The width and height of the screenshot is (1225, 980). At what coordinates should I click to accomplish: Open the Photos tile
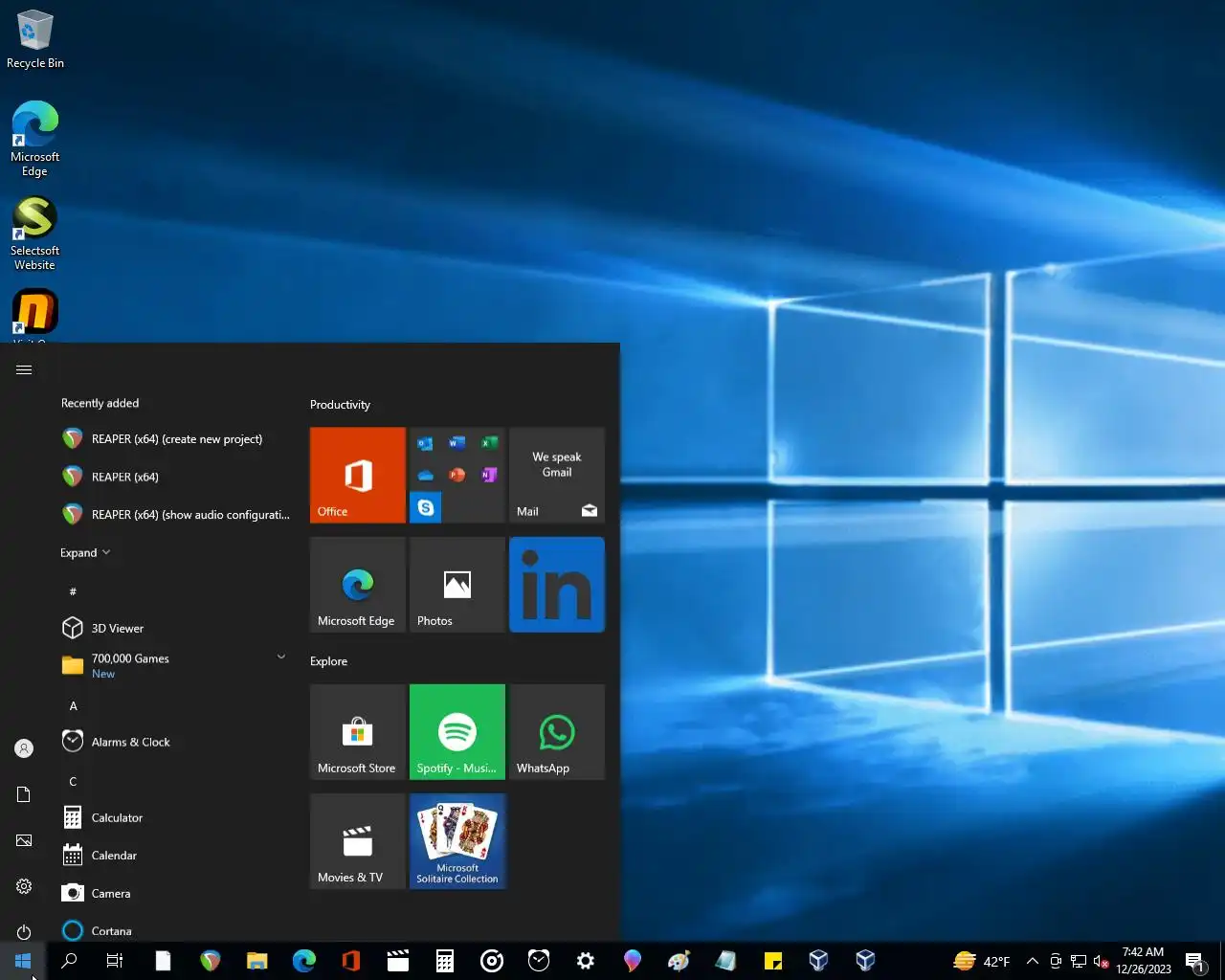tap(457, 585)
